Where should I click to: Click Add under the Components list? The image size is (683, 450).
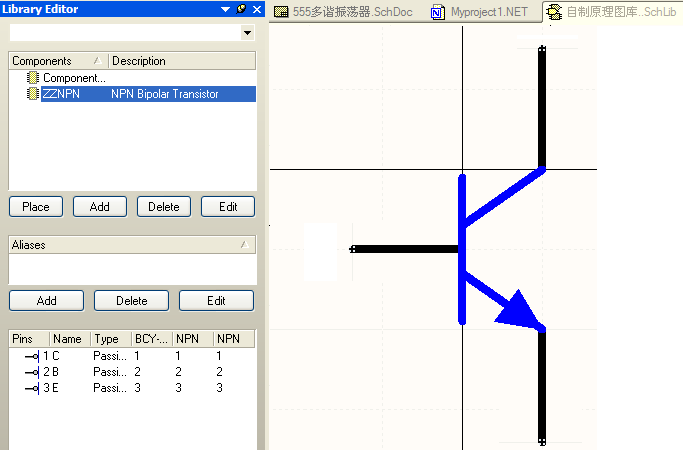pyautogui.click(x=100, y=206)
